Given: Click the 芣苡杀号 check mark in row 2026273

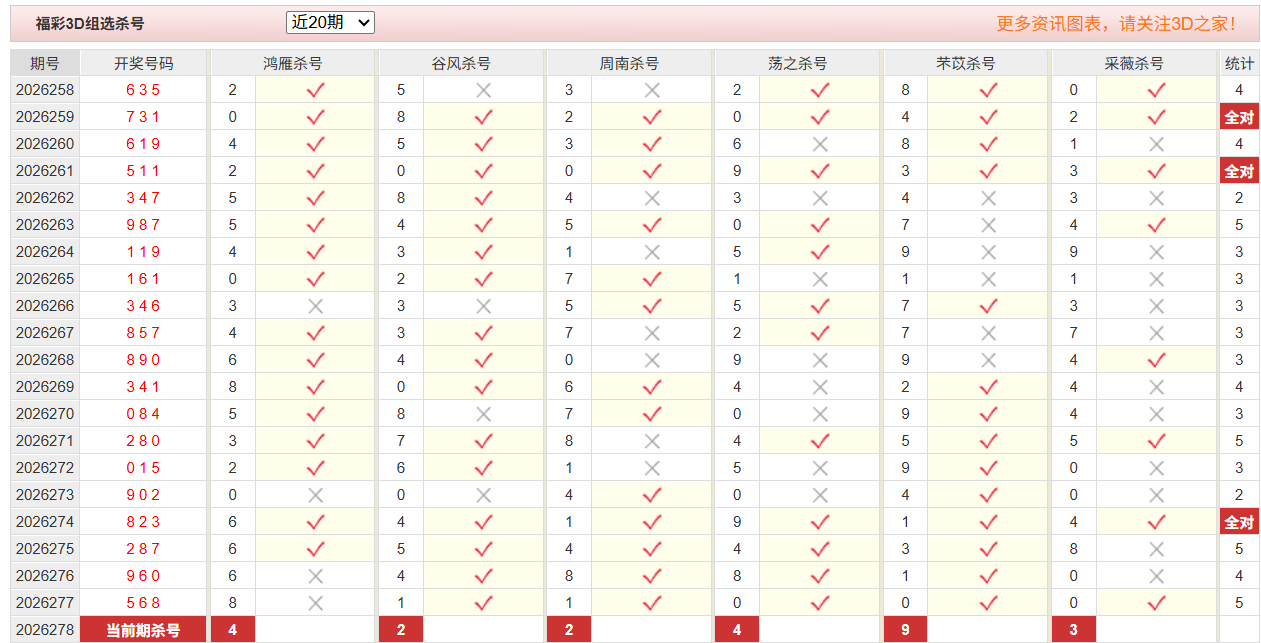Looking at the screenshot, I should (x=989, y=495).
